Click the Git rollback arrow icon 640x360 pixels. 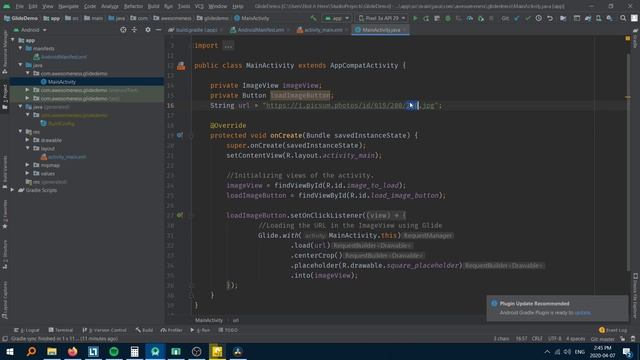550,18
